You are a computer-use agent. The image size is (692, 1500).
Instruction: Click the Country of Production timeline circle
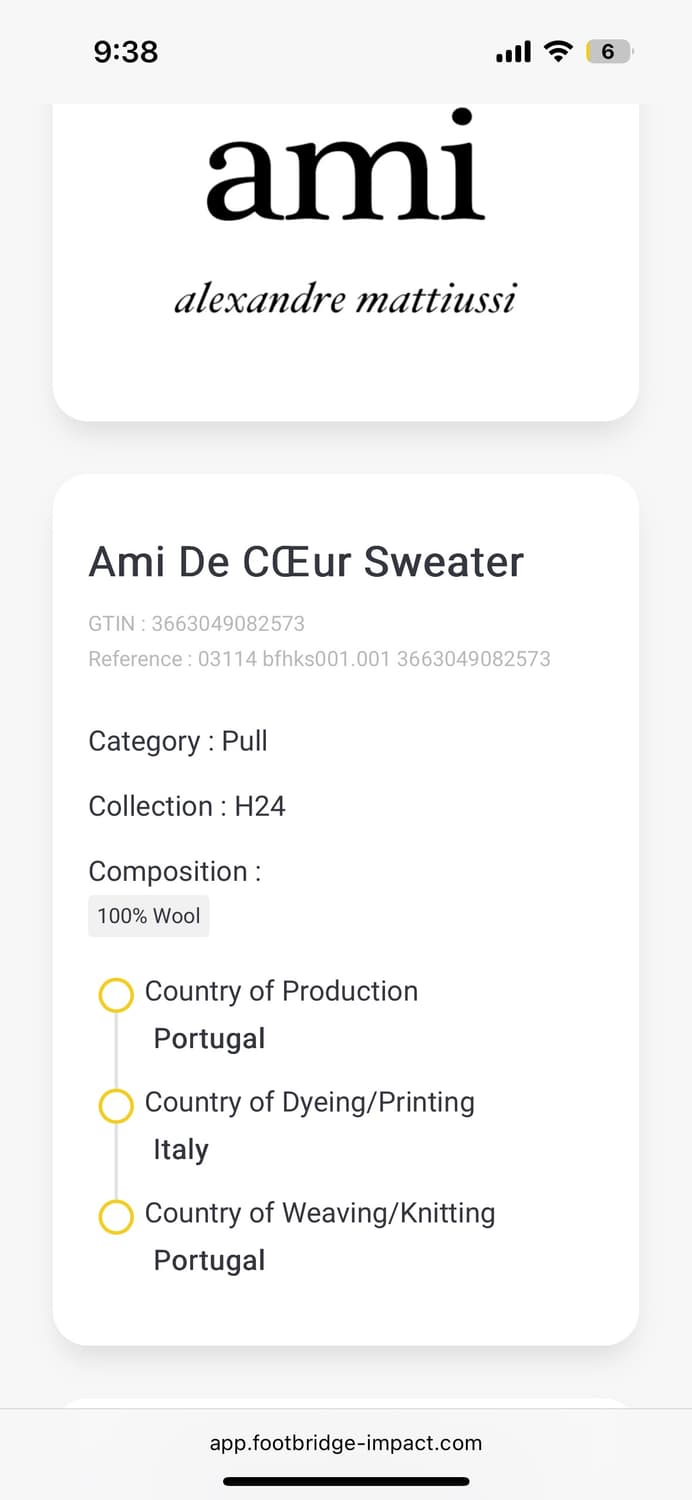pos(116,995)
